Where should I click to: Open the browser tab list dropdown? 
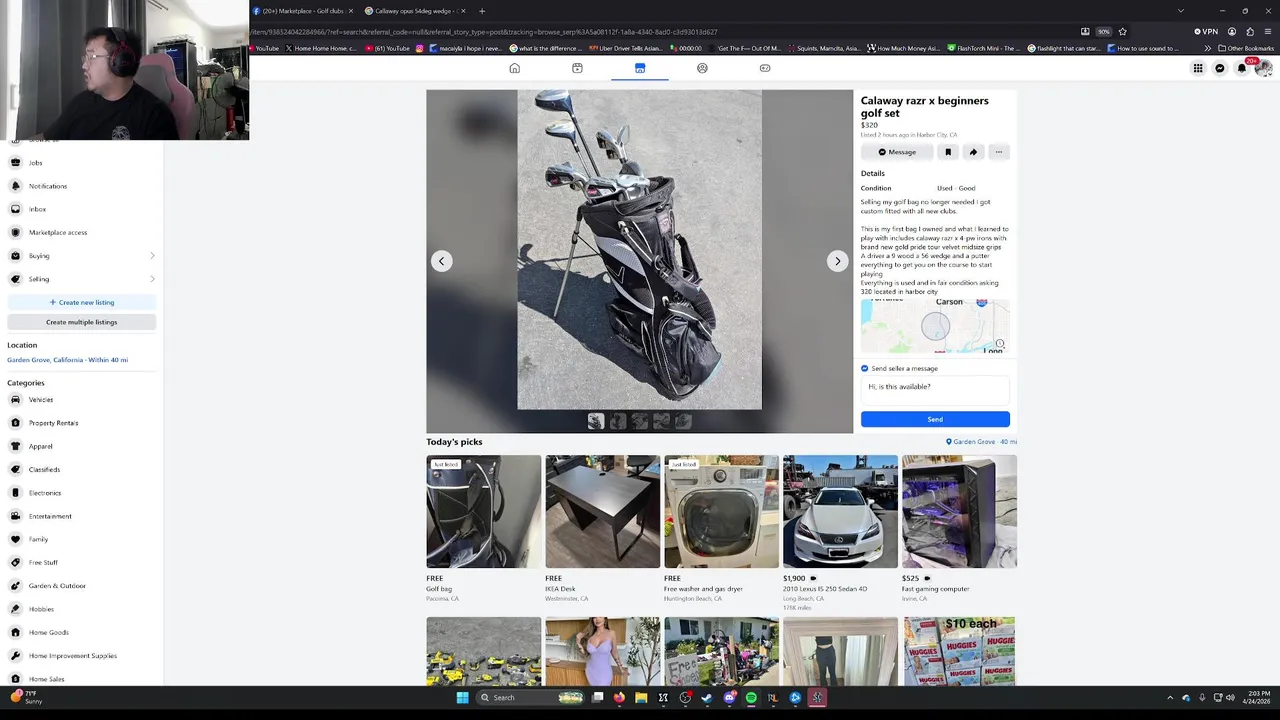(x=1180, y=11)
